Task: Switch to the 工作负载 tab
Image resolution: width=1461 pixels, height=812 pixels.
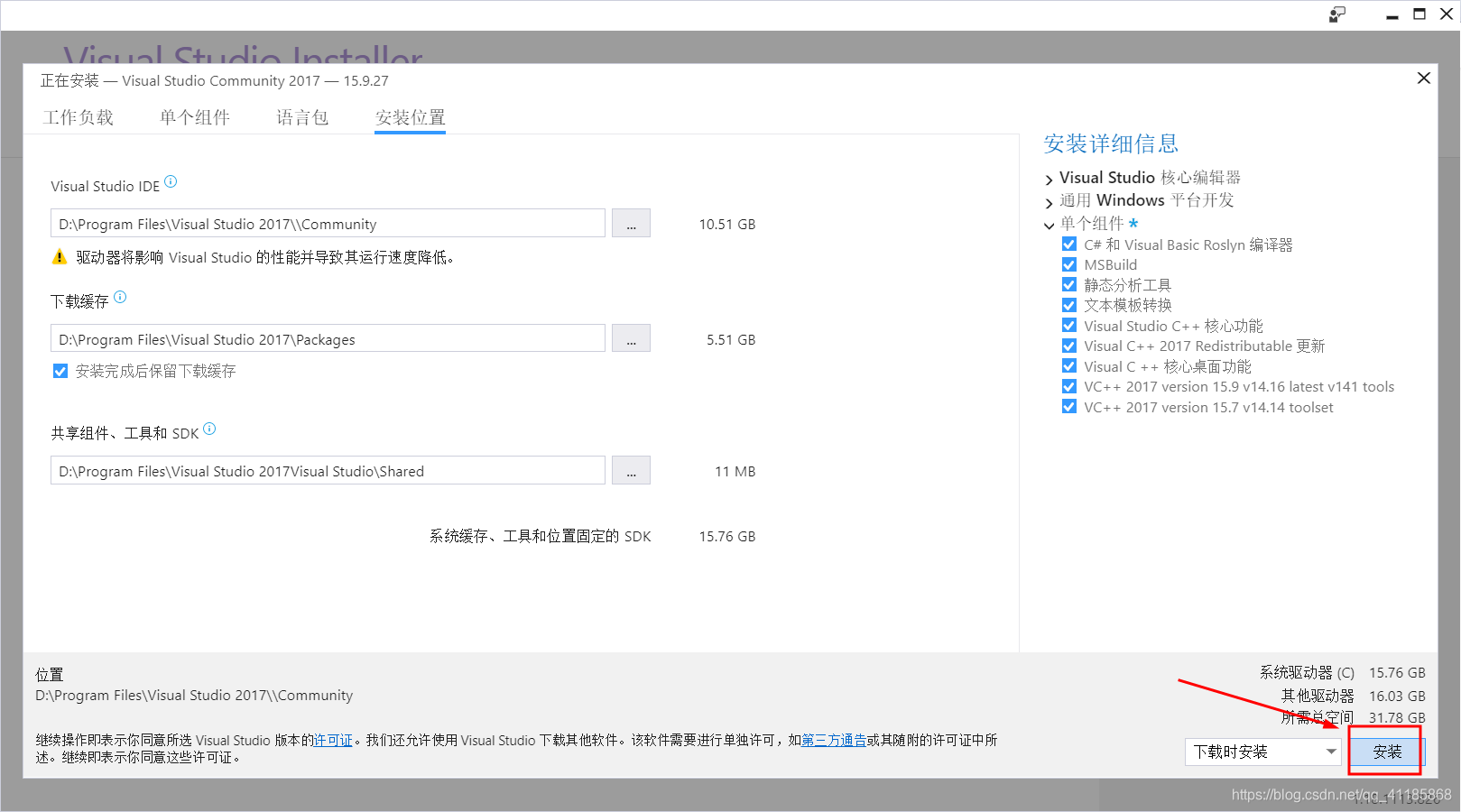Action: click(79, 117)
